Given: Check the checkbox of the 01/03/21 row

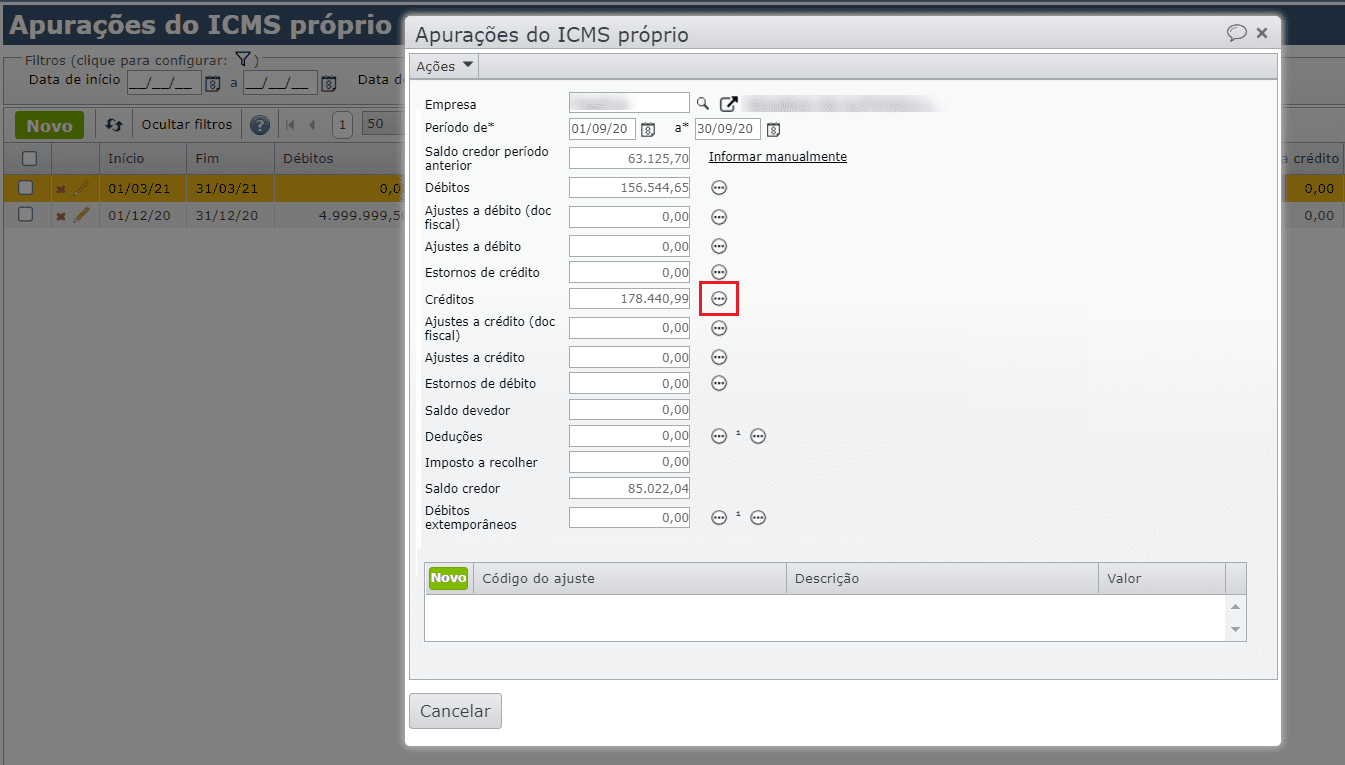Looking at the screenshot, I should click(x=25, y=186).
